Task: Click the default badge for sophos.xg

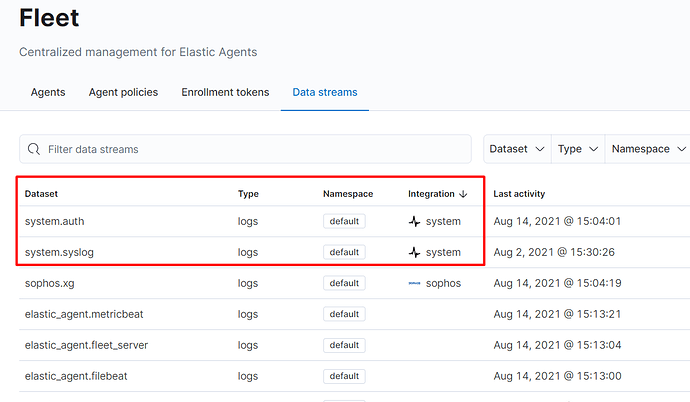Action: [x=344, y=283]
